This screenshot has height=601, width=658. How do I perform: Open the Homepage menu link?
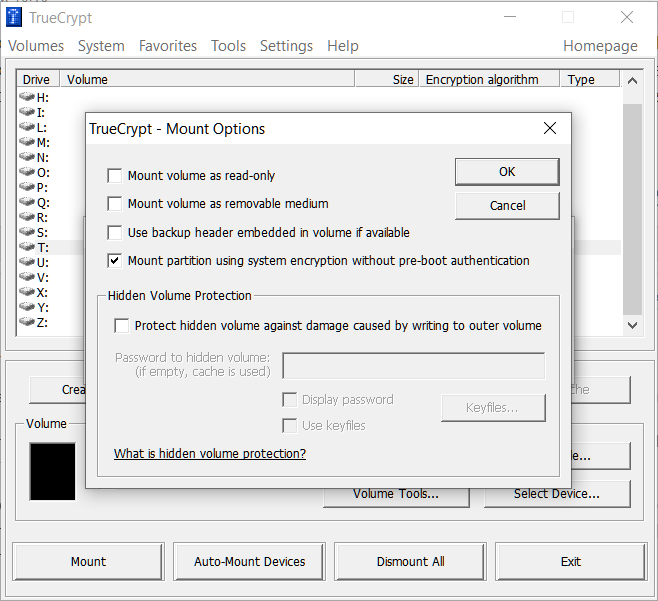coord(600,46)
